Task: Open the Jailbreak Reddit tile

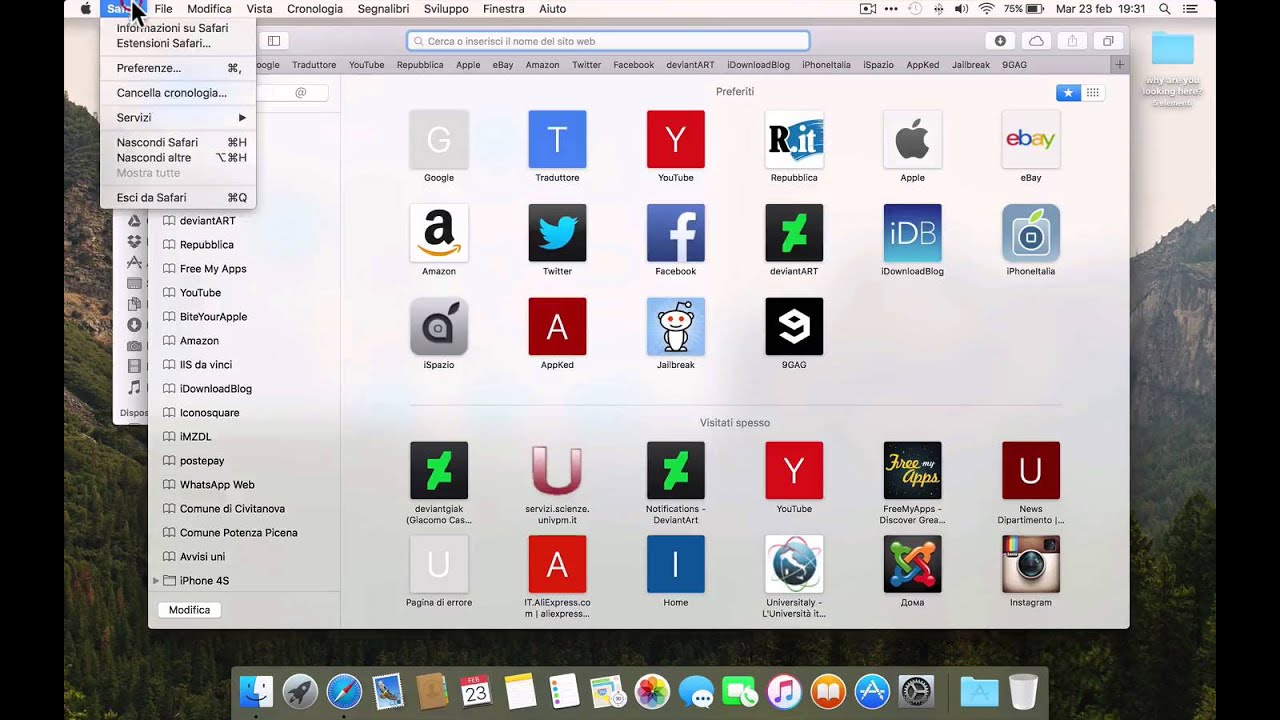Action: [676, 326]
